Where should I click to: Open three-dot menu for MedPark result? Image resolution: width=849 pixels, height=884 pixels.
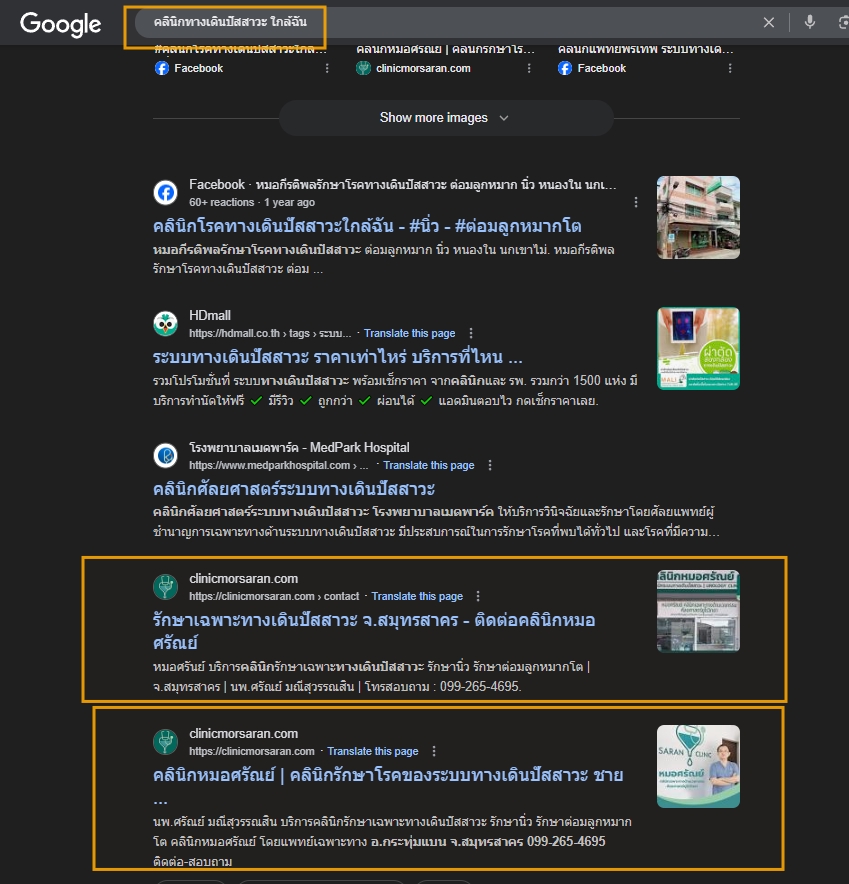pos(490,465)
